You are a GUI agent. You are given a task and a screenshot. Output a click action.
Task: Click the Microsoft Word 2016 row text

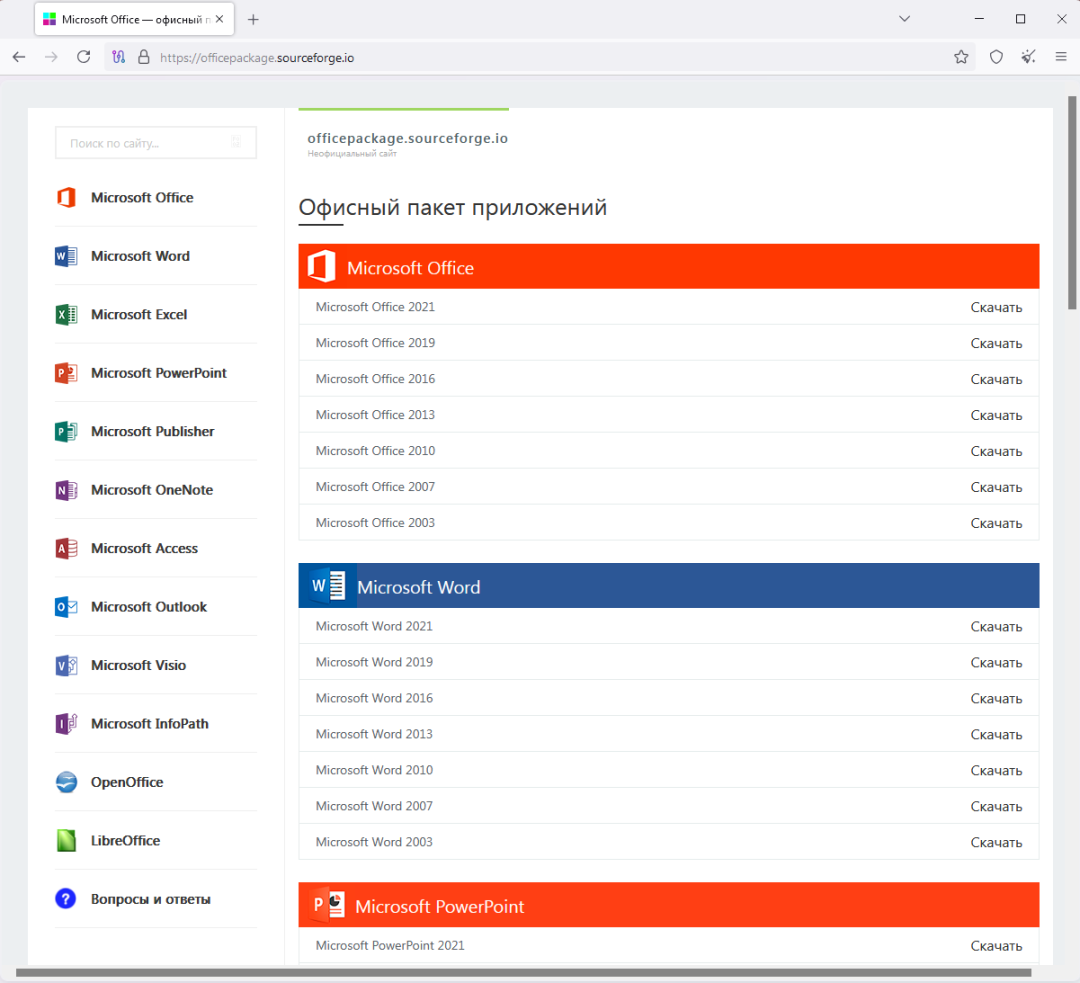coord(374,698)
